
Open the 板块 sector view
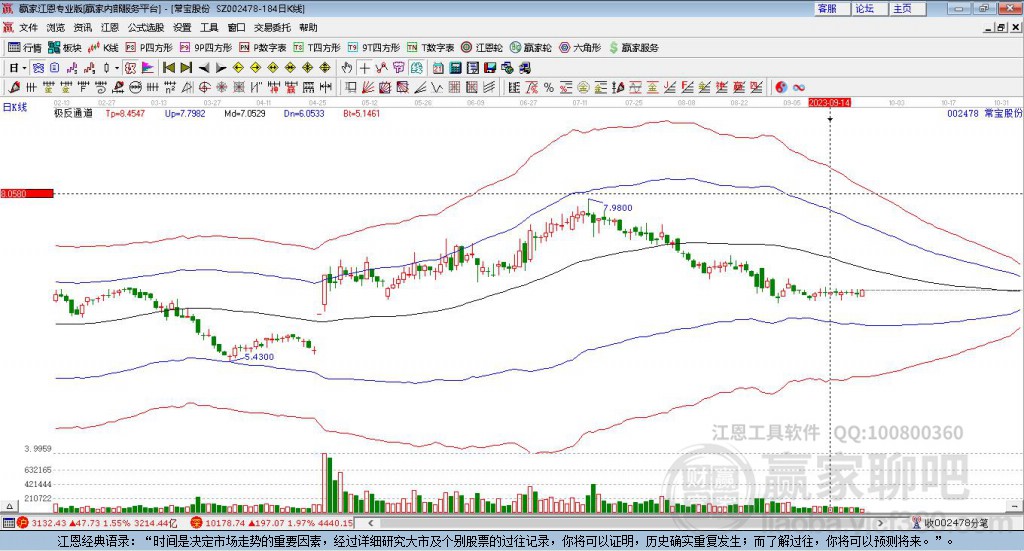pos(65,48)
